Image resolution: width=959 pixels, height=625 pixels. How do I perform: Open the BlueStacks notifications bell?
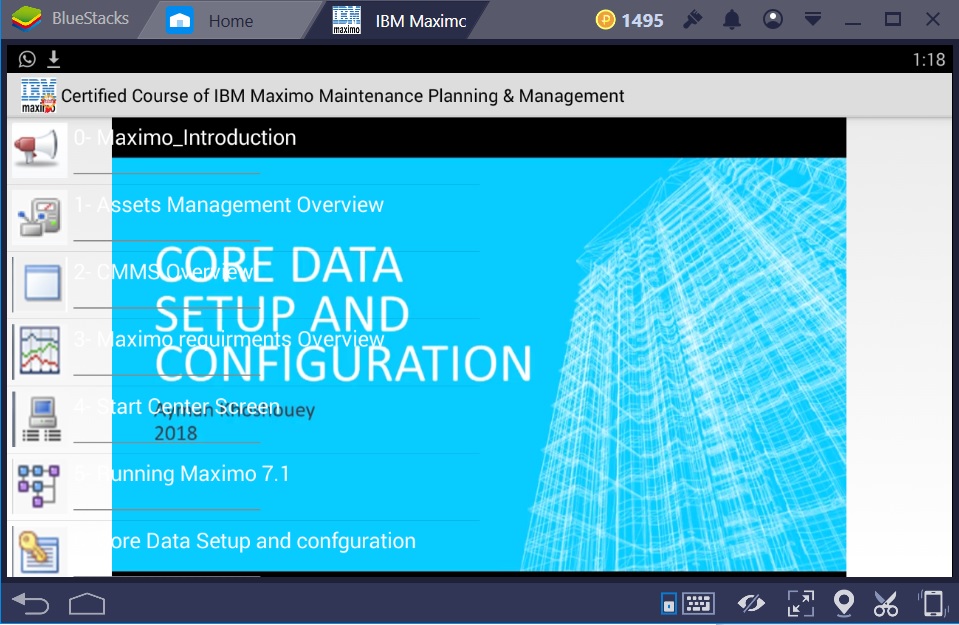[732, 20]
